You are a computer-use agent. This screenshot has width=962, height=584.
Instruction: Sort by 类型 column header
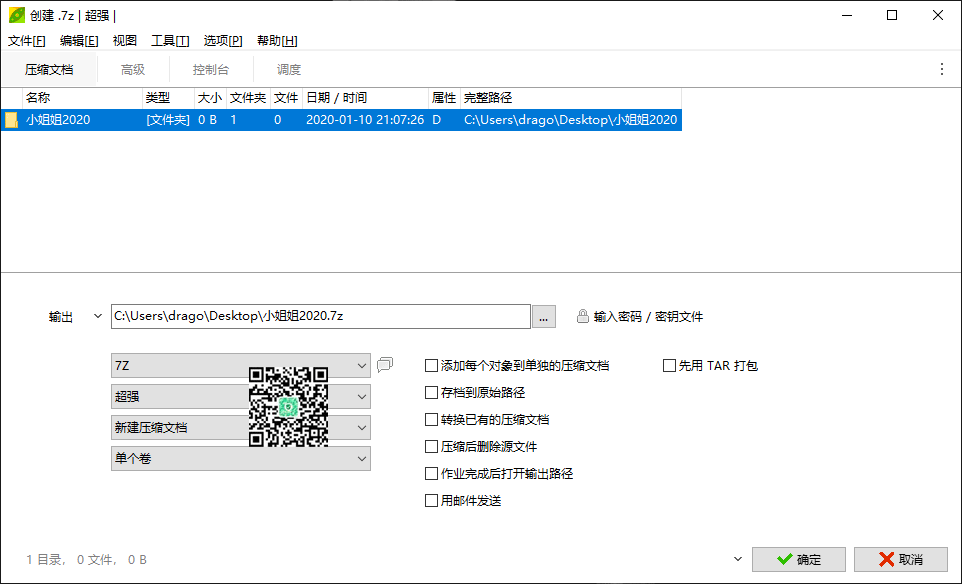pyautogui.click(x=168, y=98)
